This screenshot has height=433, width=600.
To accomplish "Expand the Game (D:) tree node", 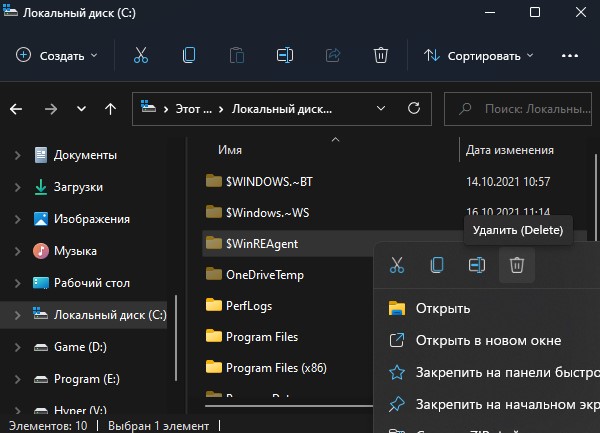I will tap(17, 347).
